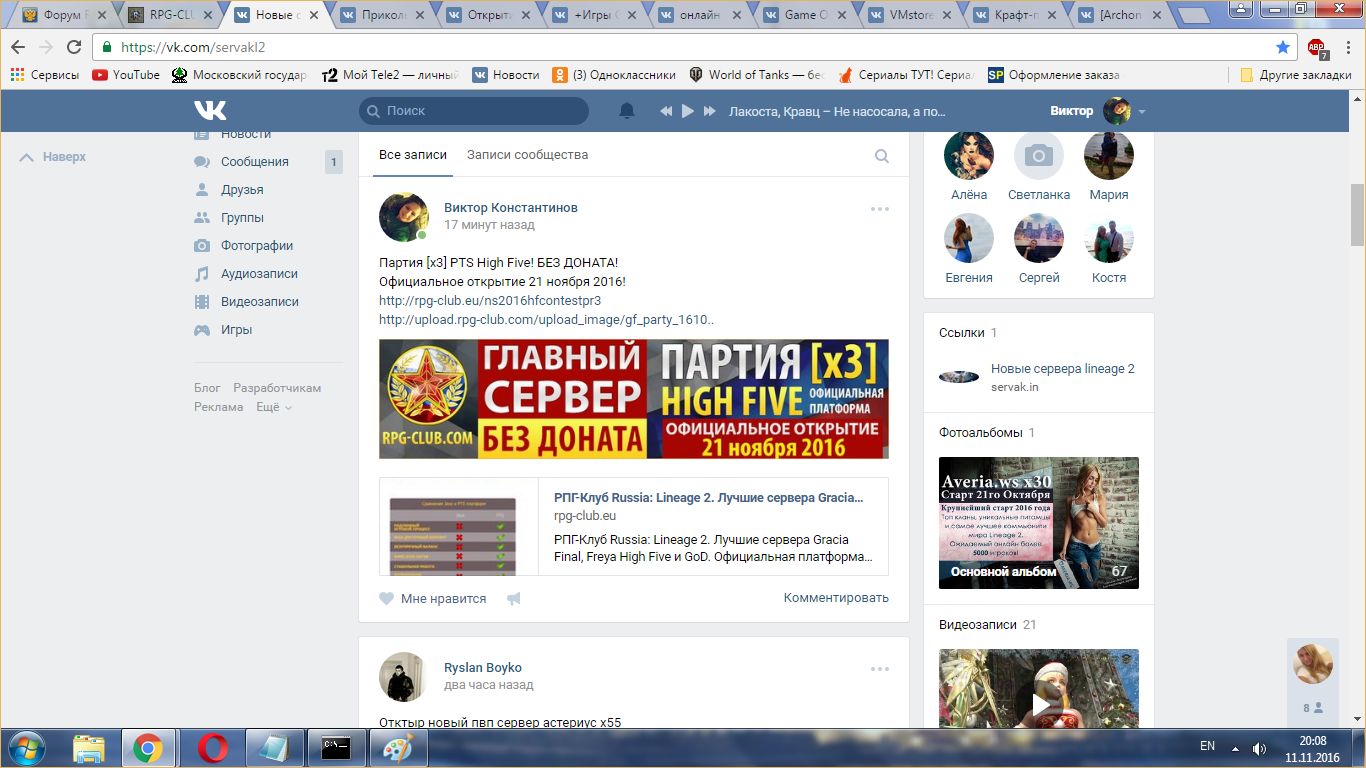The image size is (1366, 768).
Task: Skip to next track in VK header
Action: [709, 111]
